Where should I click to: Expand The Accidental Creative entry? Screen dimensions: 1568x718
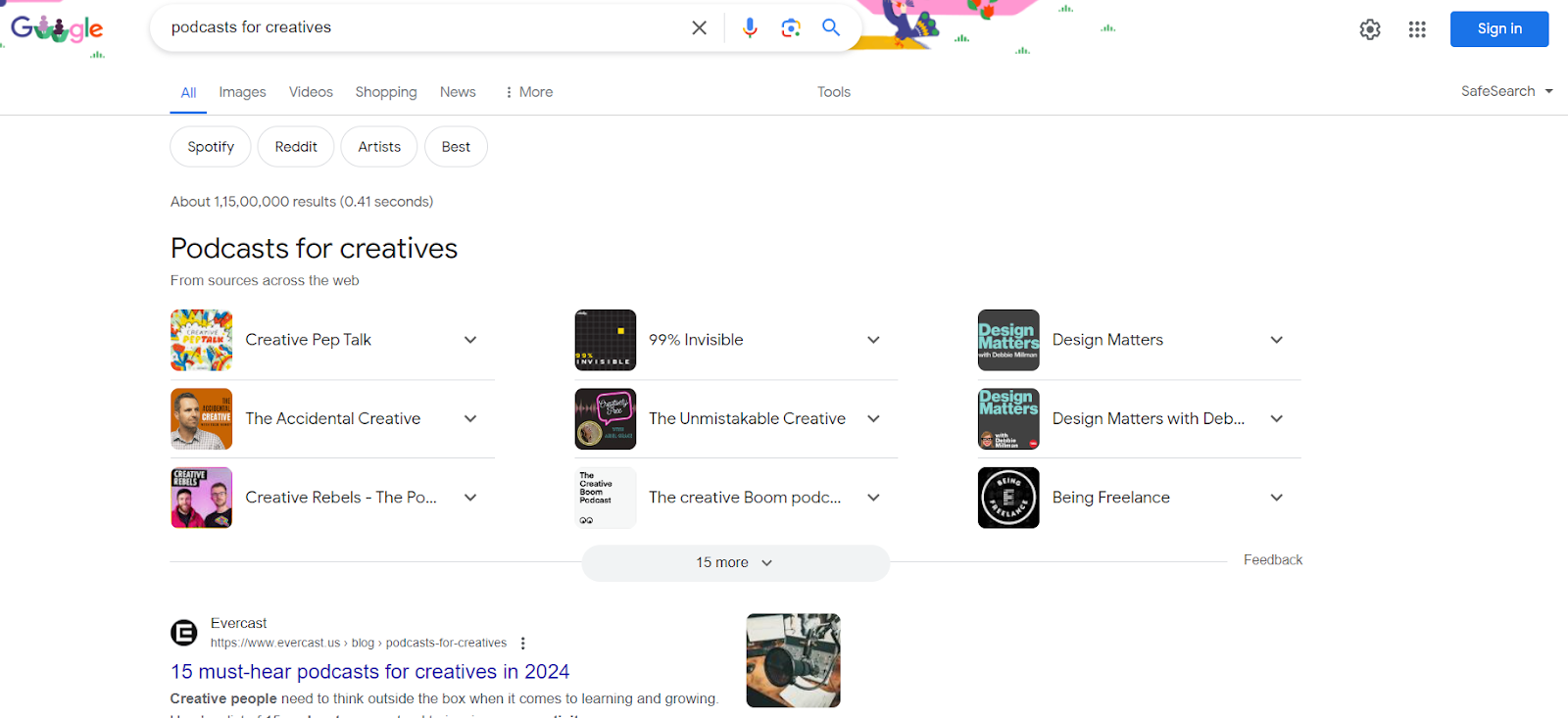[x=470, y=419]
